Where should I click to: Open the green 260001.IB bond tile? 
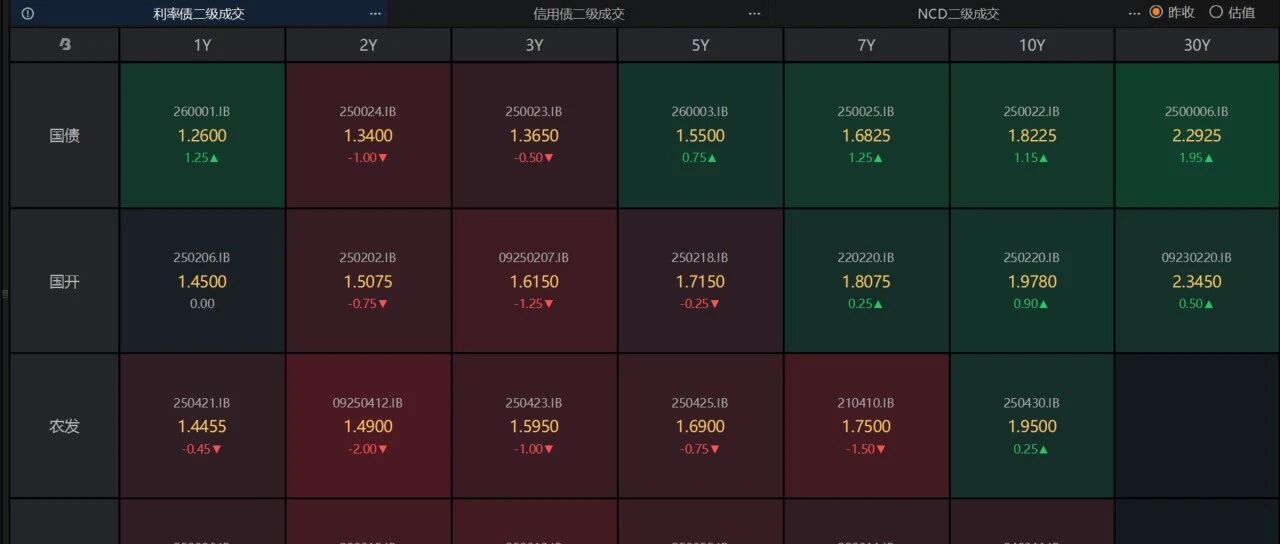(x=202, y=135)
